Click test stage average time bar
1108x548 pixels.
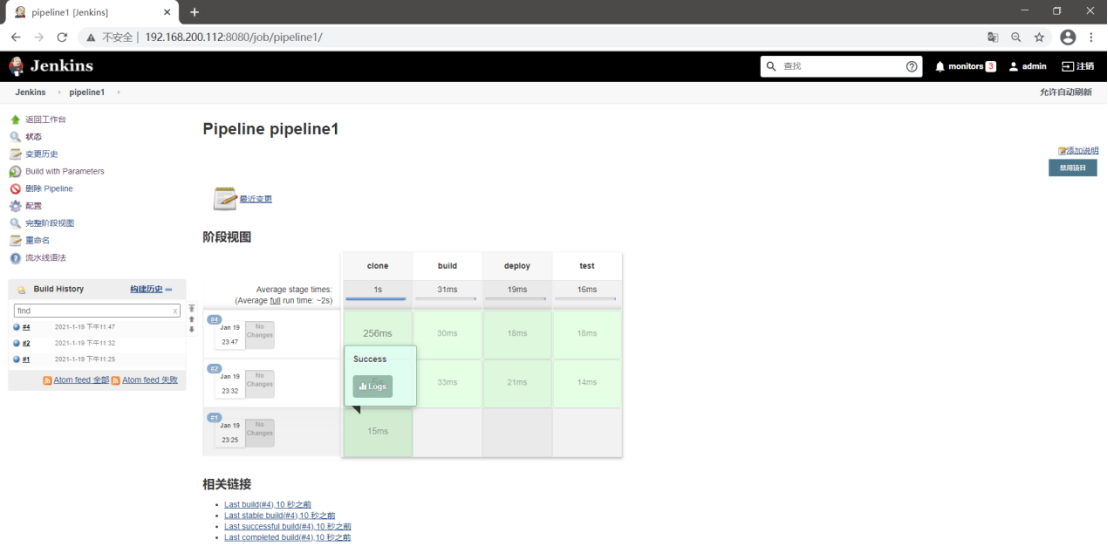pyautogui.click(x=586, y=299)
